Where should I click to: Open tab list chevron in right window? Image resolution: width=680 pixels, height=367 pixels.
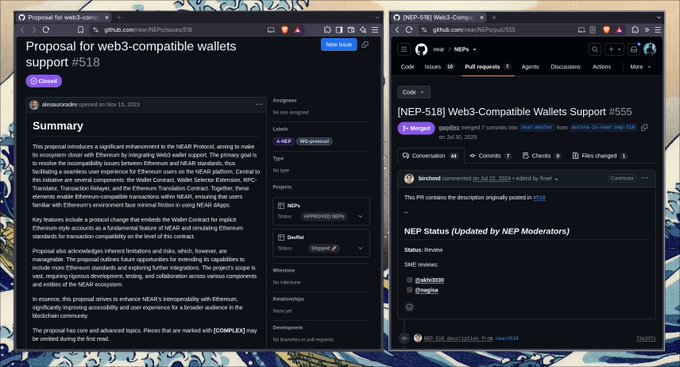[658, 17]
